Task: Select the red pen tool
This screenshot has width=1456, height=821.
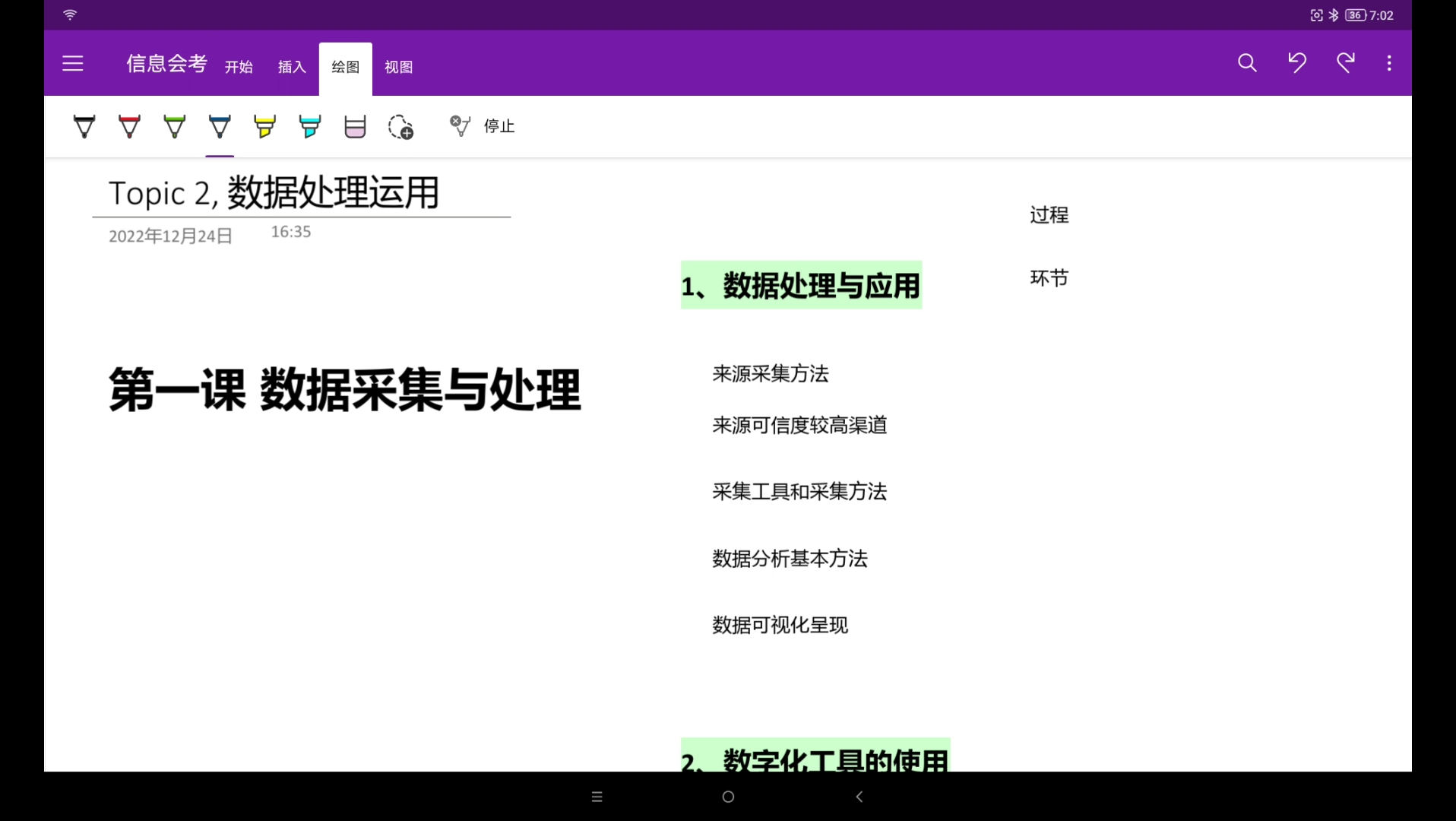Action: pyautogui.click(x=129, y=126)
